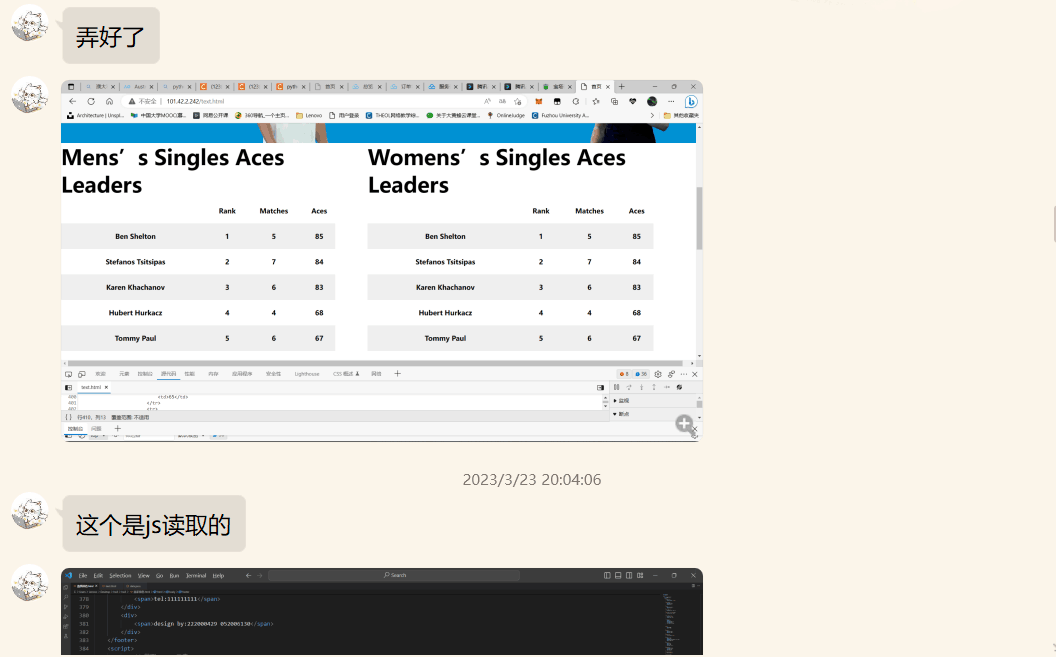The width and height of the screenshot is (1056, 657).
Task: Open VS Code File menu
Action: 83,576
